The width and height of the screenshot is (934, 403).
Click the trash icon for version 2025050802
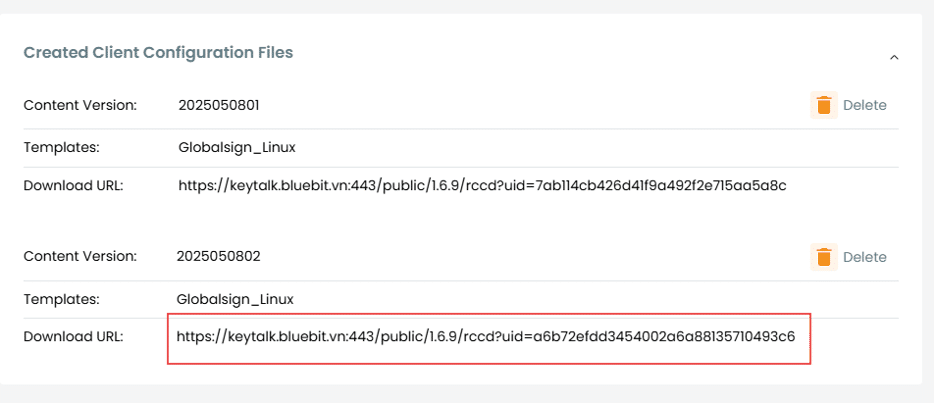click(823, 257)
